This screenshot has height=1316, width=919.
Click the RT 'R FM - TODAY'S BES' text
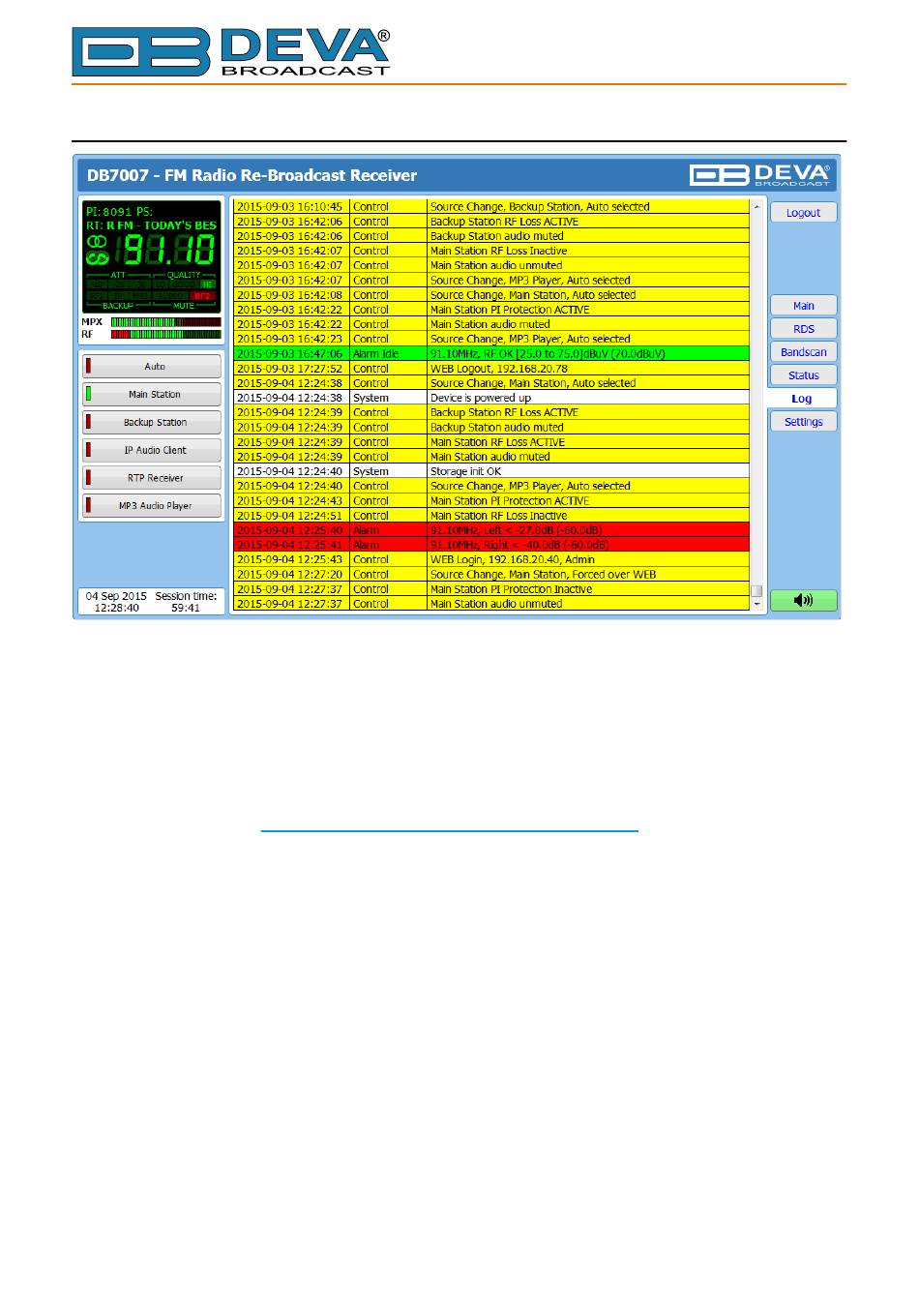pos(151,225)
